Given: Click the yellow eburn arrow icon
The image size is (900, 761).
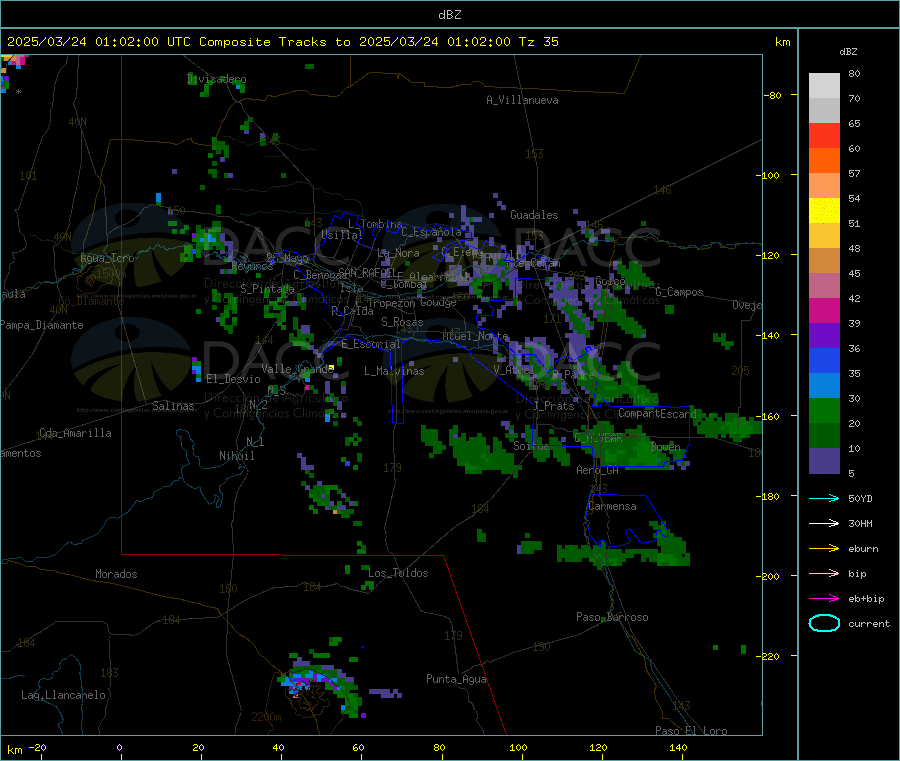Looking at the screenshot, I should click(x=824, y=548).
